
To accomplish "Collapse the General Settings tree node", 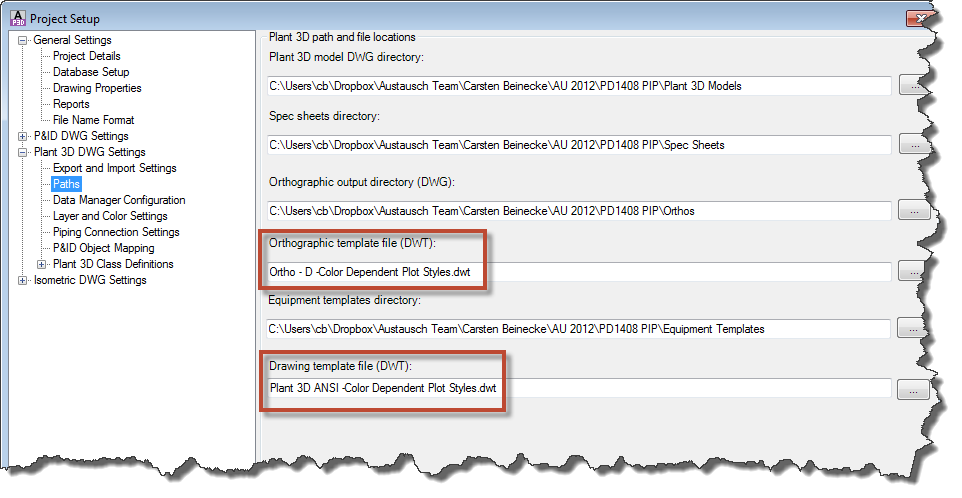I will [23, 40].
